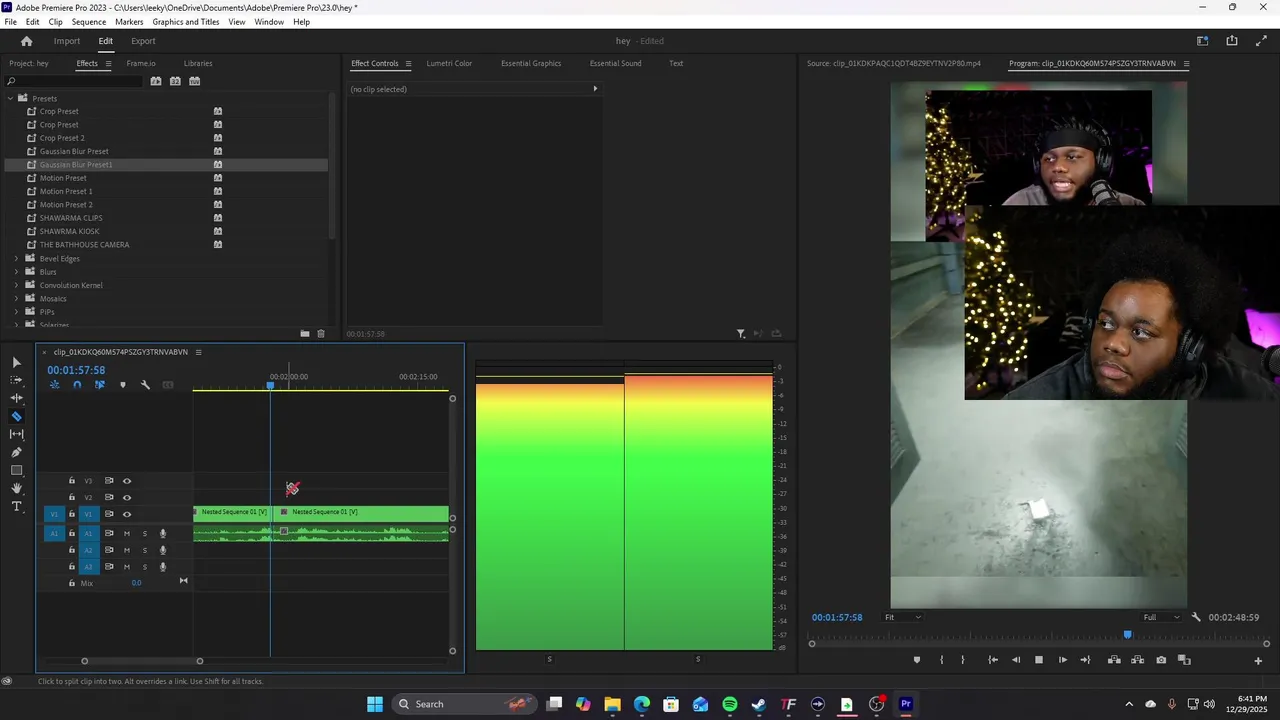Image resolution: width=1280 pixels, height=720 pixels.
Task: Mark Out point in Program Monitor
Action: (x=963, y=660)
